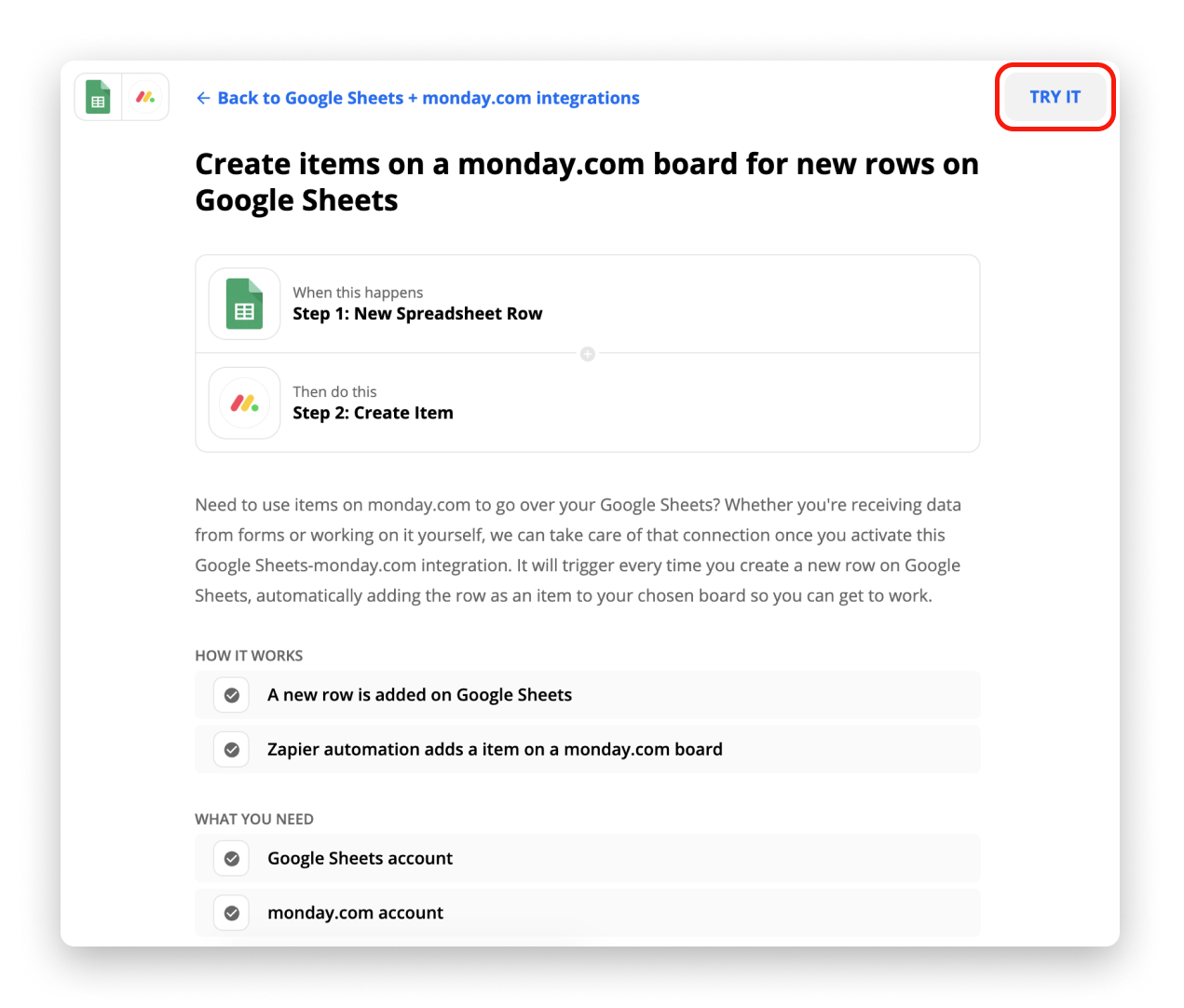Go back to Google Sheets + monday.com integrations

(x=417, y=98)
